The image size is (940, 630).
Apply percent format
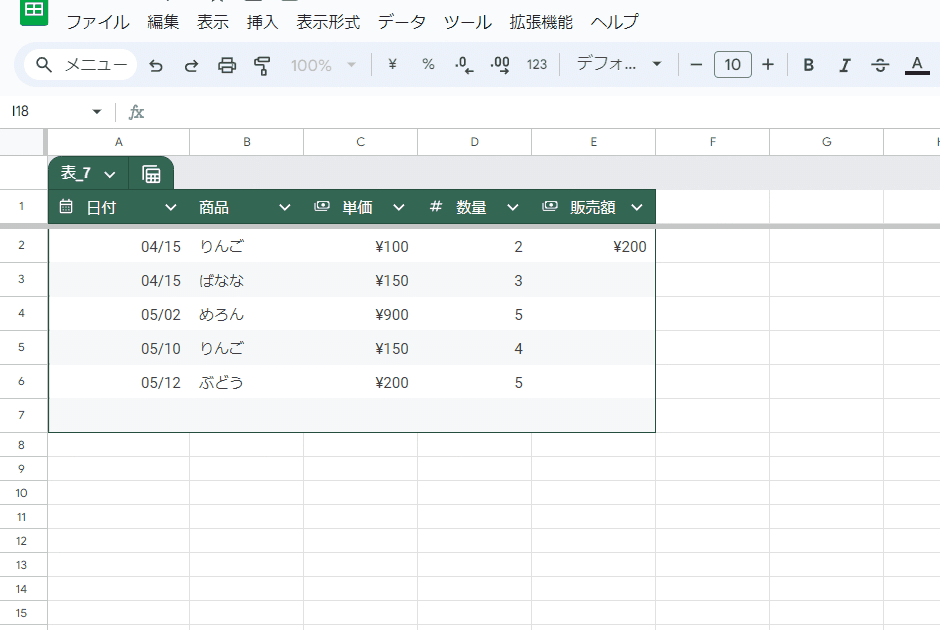tap(428, 64)
